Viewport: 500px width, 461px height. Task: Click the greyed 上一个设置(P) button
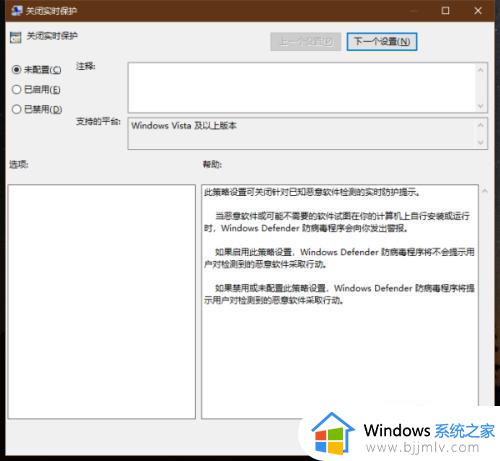click(306, 42)
